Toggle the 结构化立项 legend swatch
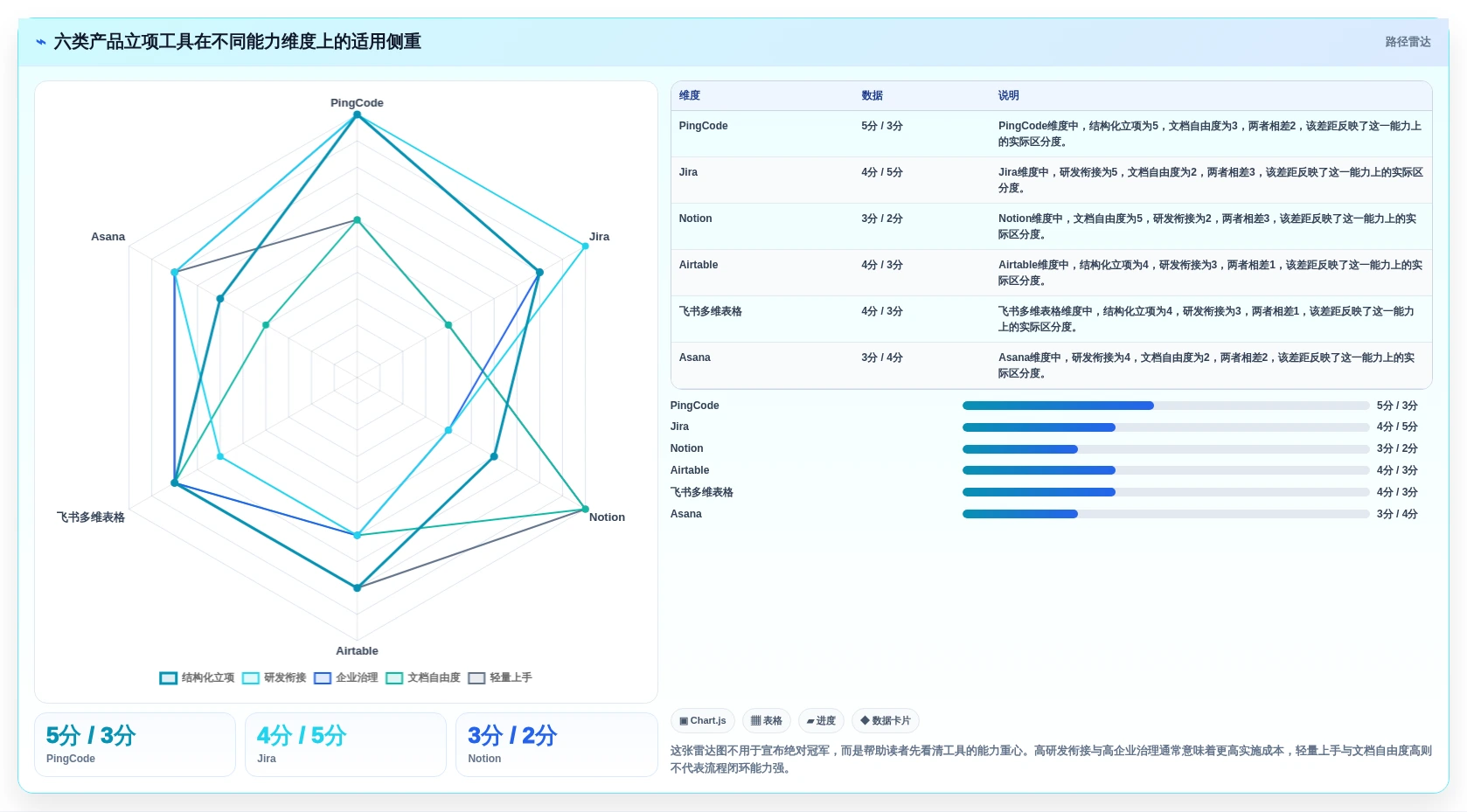This screenshot has width=1467, height=812. 169,678
